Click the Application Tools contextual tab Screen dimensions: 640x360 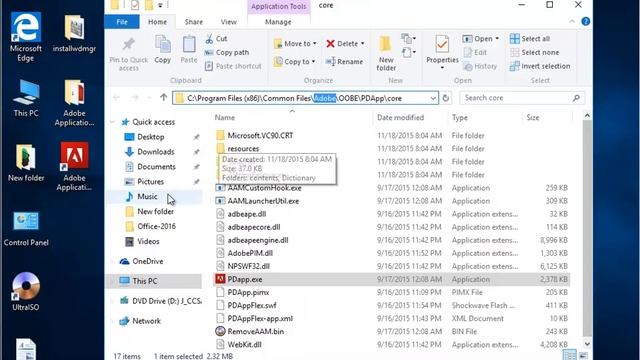point(278,7)
